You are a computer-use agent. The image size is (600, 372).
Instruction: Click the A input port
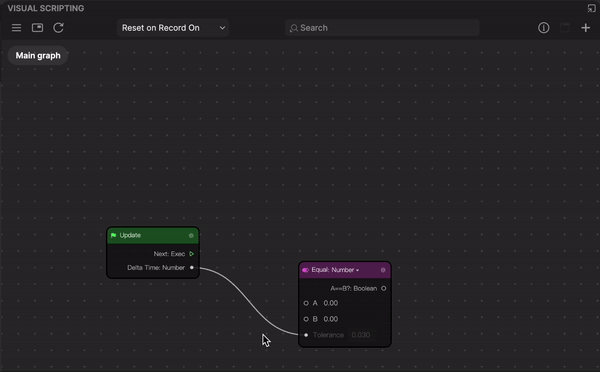306,303
